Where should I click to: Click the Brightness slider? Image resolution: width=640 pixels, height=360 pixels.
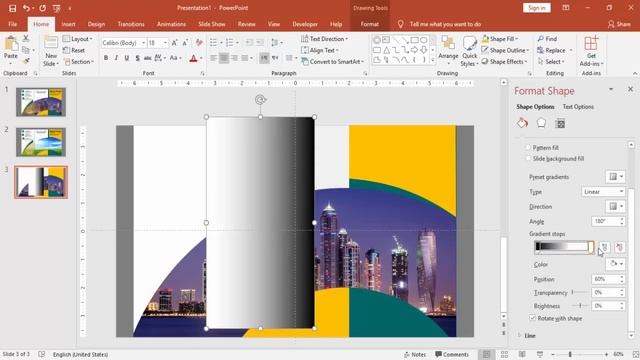(x=580, y=305)
